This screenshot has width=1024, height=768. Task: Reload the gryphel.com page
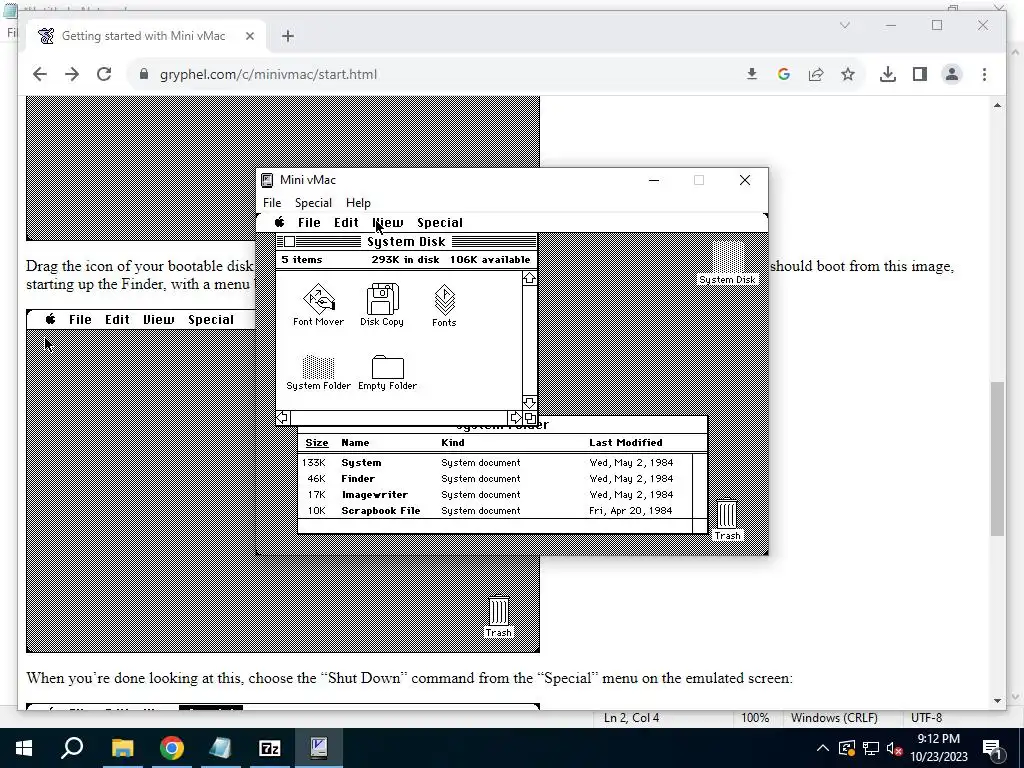104,74
